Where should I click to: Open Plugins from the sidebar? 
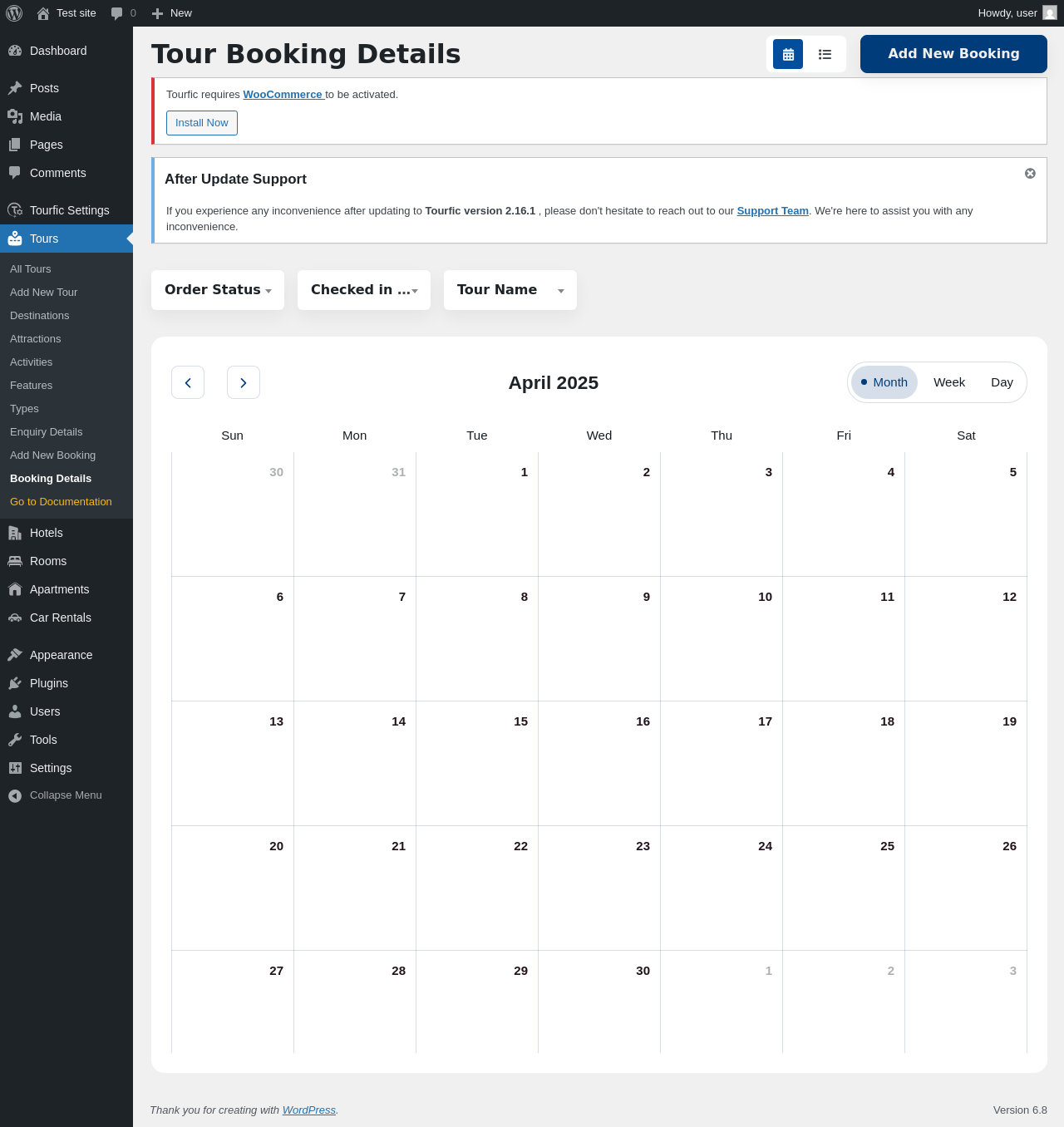48,683
